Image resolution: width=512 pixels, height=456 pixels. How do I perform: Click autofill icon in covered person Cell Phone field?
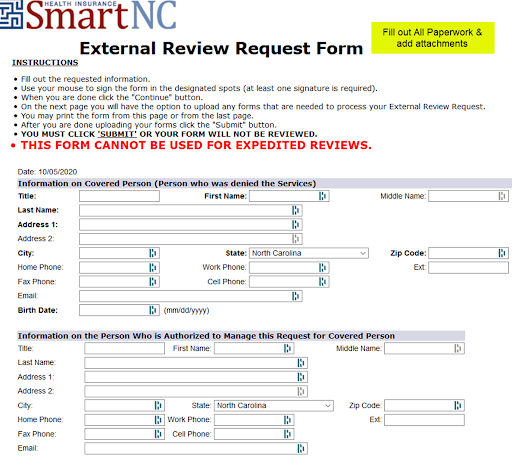pyautogui.click(x=322, y=282)
